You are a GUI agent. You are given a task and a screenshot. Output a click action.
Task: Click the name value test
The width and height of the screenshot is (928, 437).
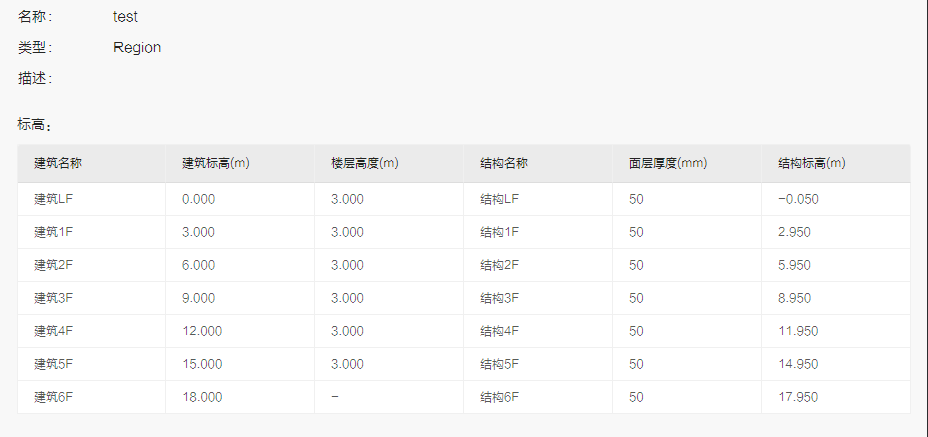coord(125,17)
